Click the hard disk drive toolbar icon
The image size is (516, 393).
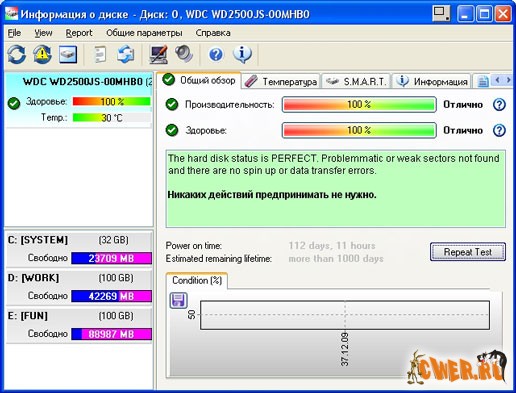[x=68, y=54]
